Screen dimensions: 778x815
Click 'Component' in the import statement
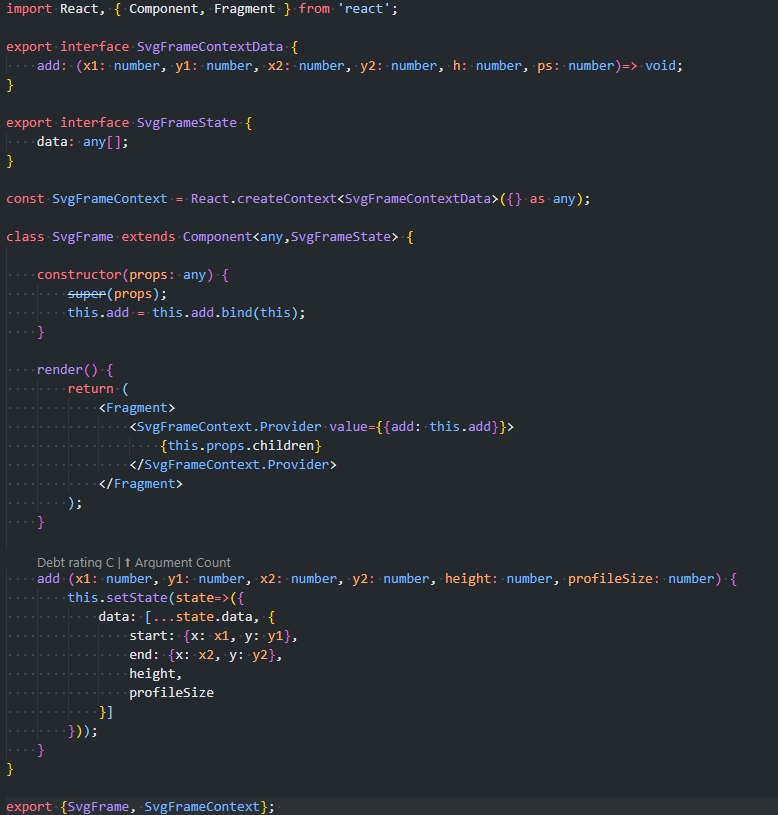(x=163, y=9)
